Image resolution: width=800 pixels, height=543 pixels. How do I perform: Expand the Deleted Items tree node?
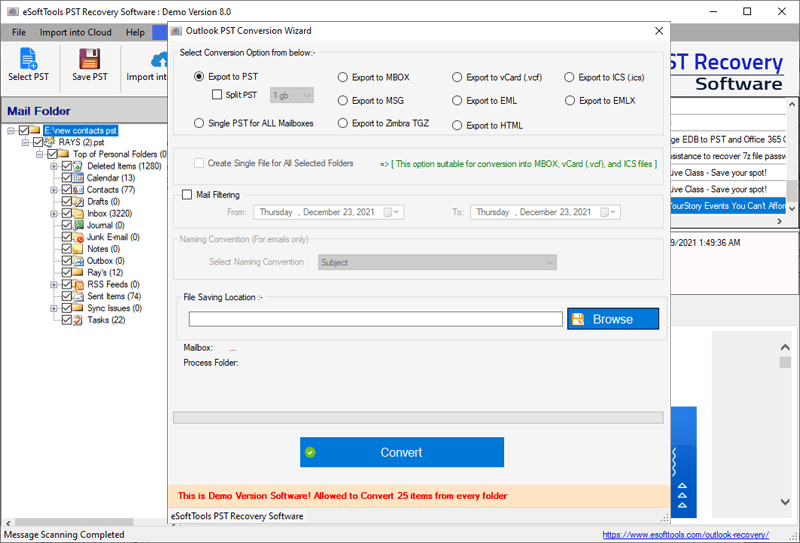click(x=54, y=166)
